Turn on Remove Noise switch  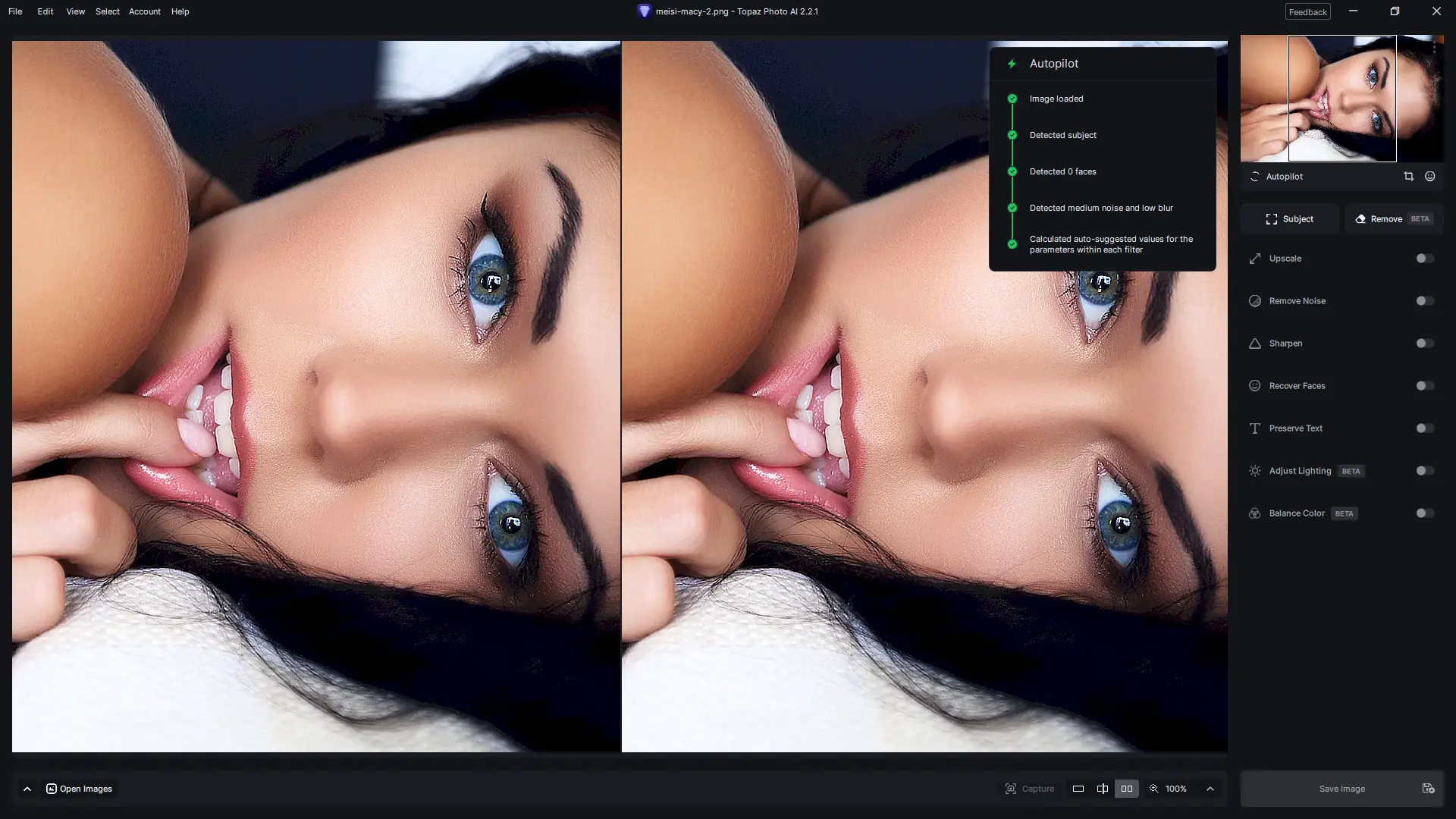coord(1424,301)
